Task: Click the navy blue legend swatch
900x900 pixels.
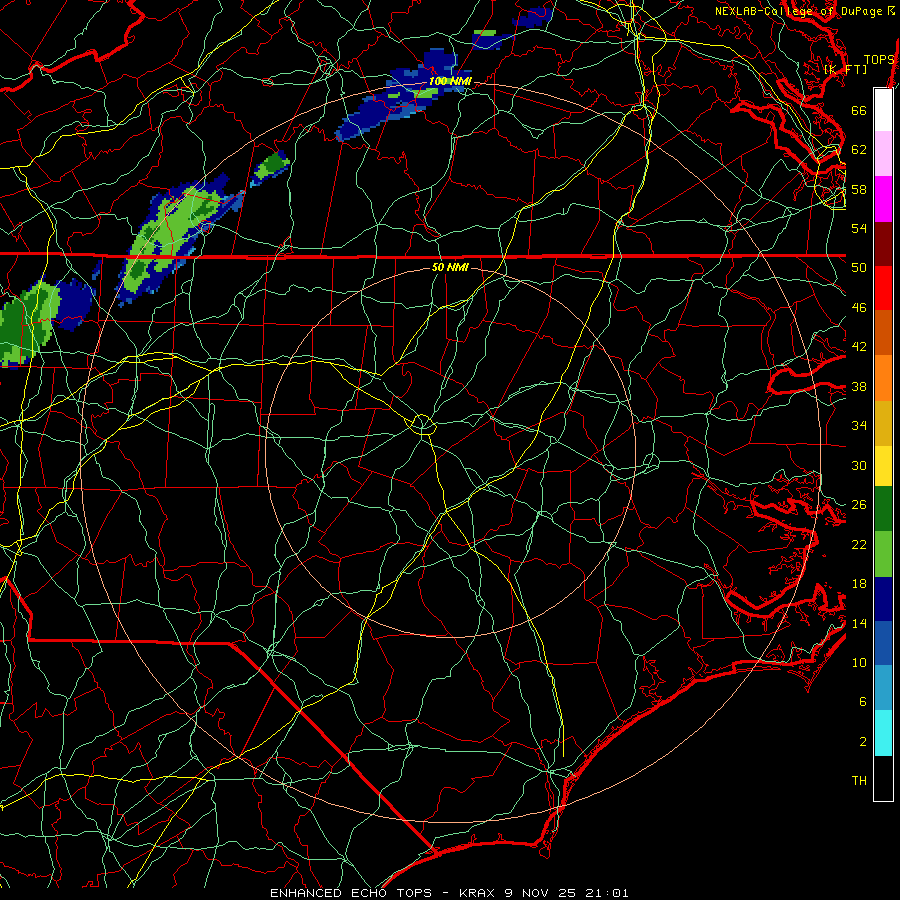Action: (883, 599)
